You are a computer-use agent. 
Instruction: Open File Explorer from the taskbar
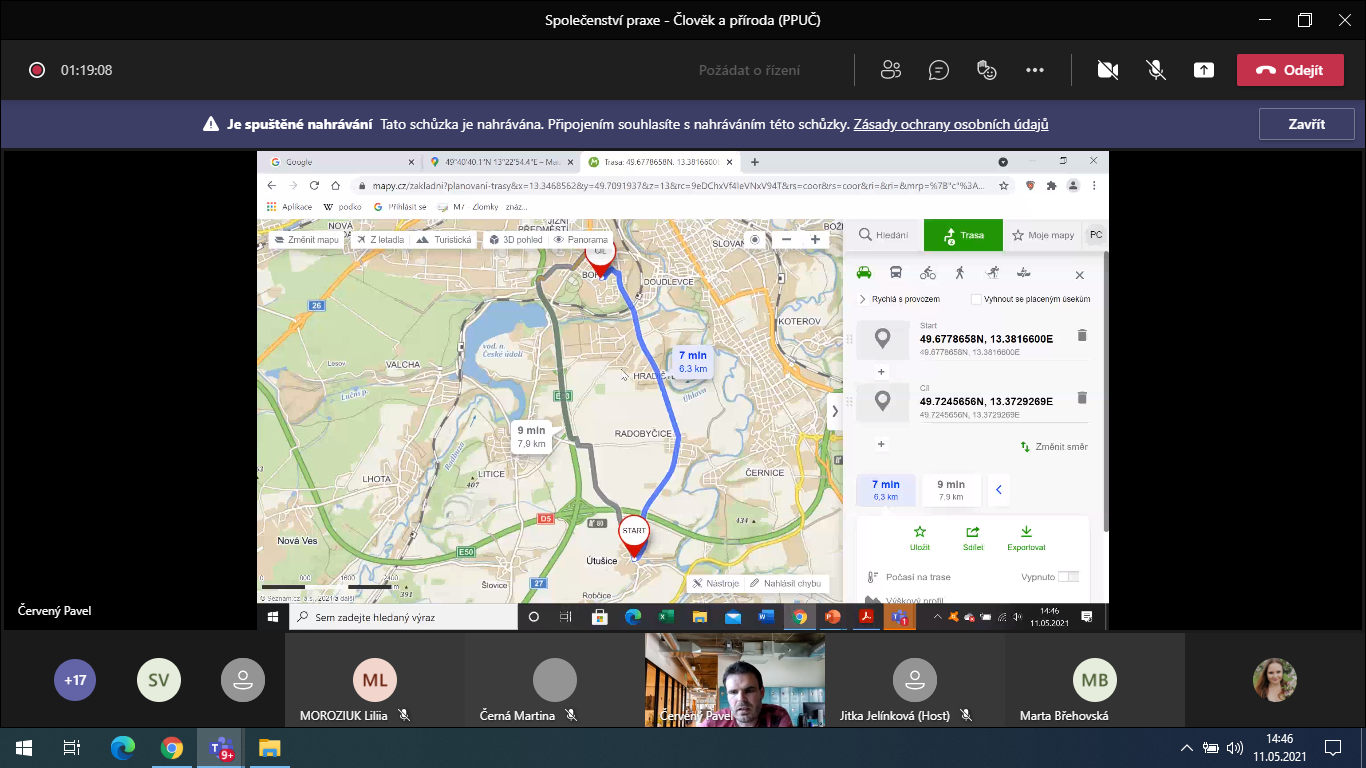(269, 747)
